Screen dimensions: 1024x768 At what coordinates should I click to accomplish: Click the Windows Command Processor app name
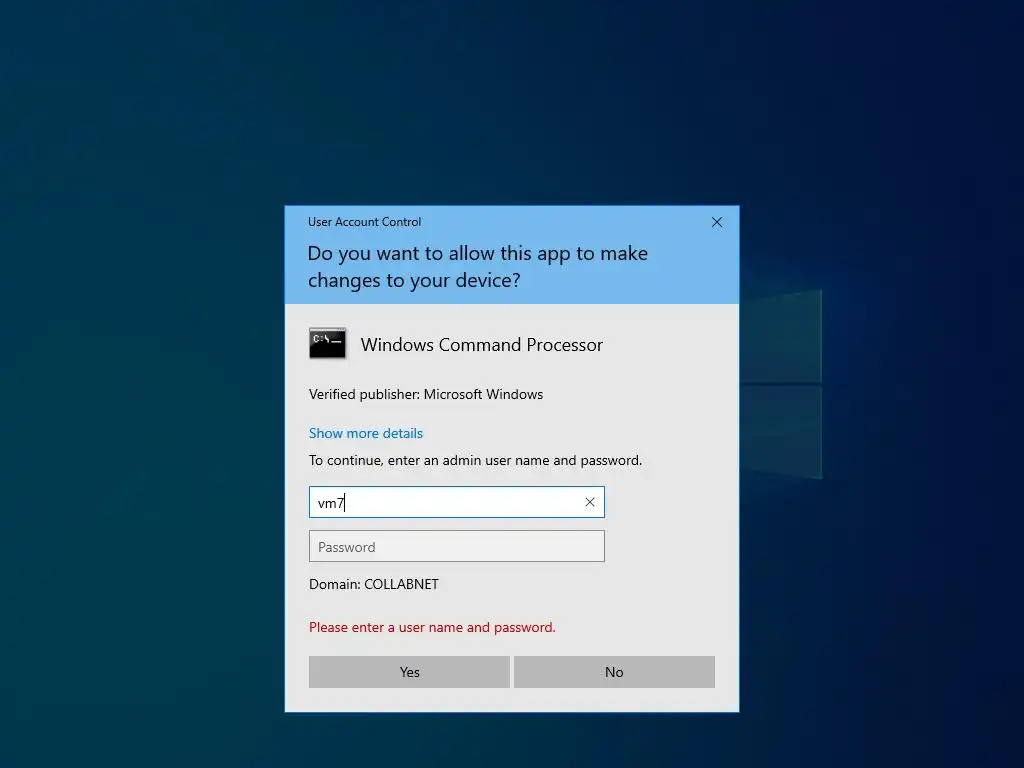click(482, 345)
